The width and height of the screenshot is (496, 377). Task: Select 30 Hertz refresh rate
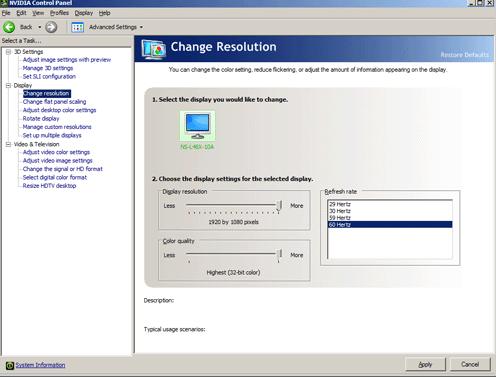coord(390,211)
